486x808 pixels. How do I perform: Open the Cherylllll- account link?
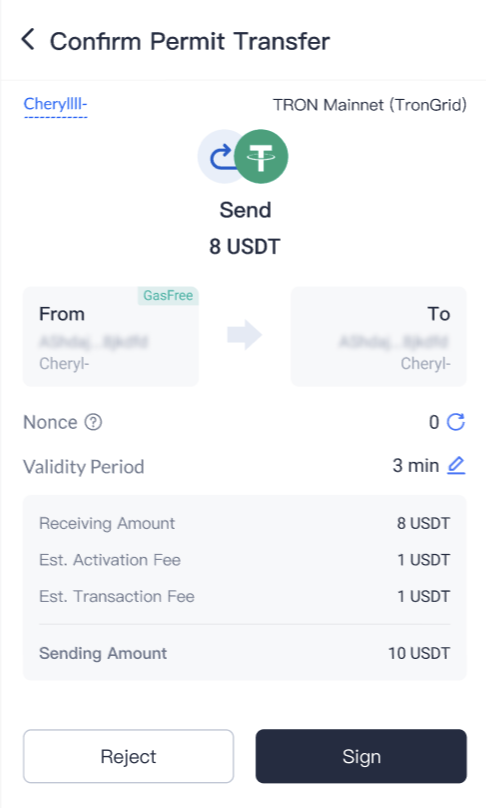55,105
